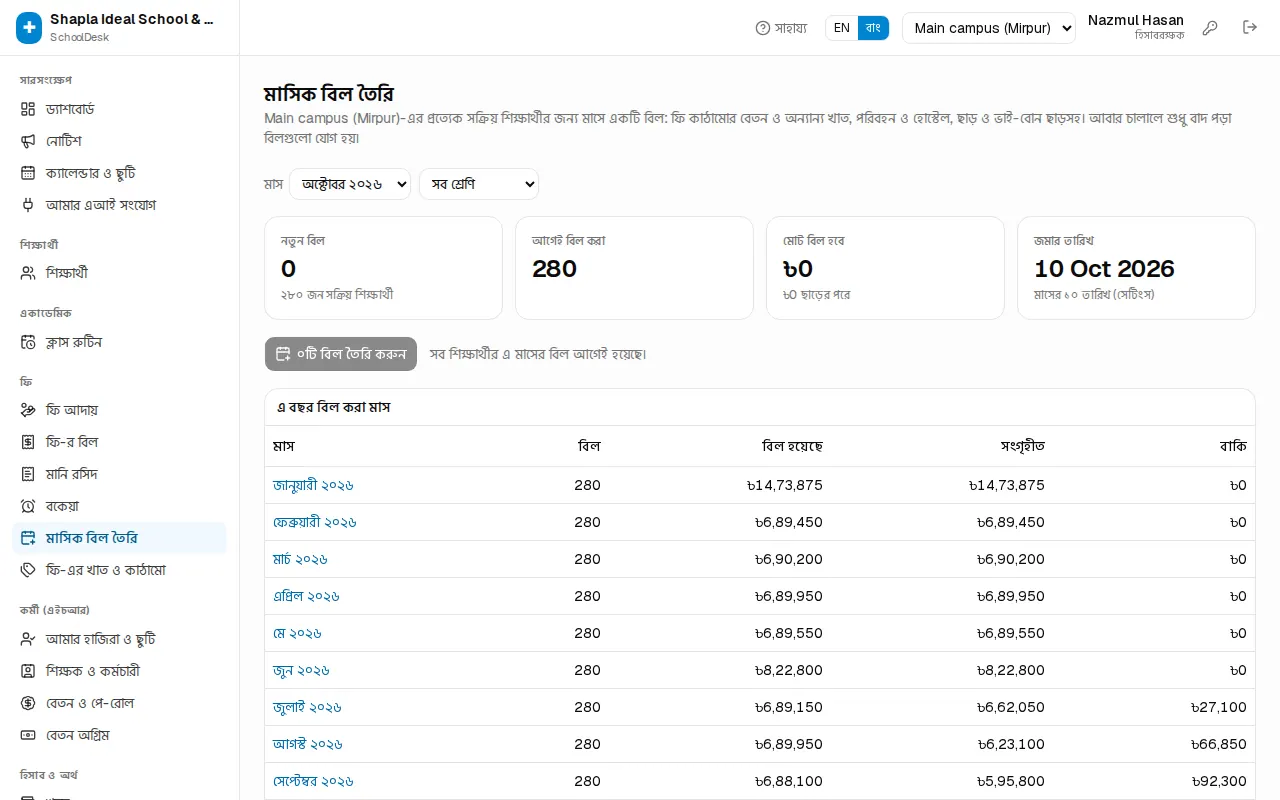Open the month dropdown showing অক্টোবর ২০২৬

[x=350, y=184]
